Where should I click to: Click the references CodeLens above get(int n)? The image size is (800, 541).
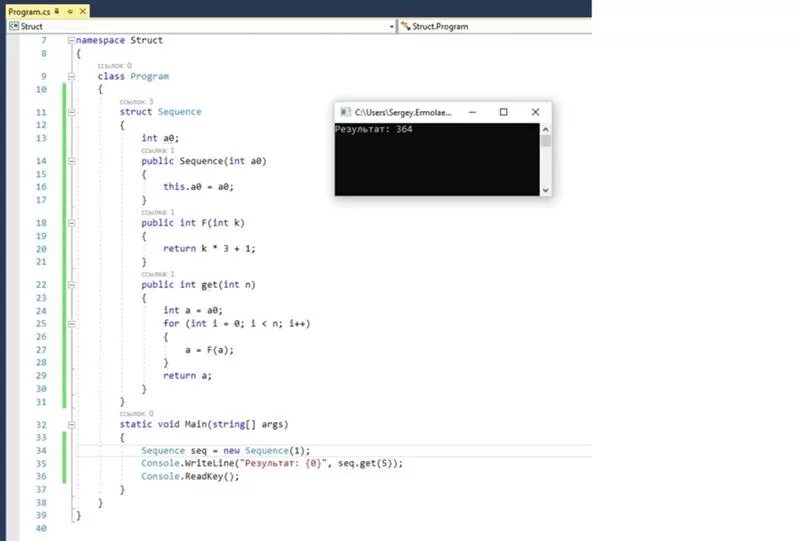click(x=158, y=274)
